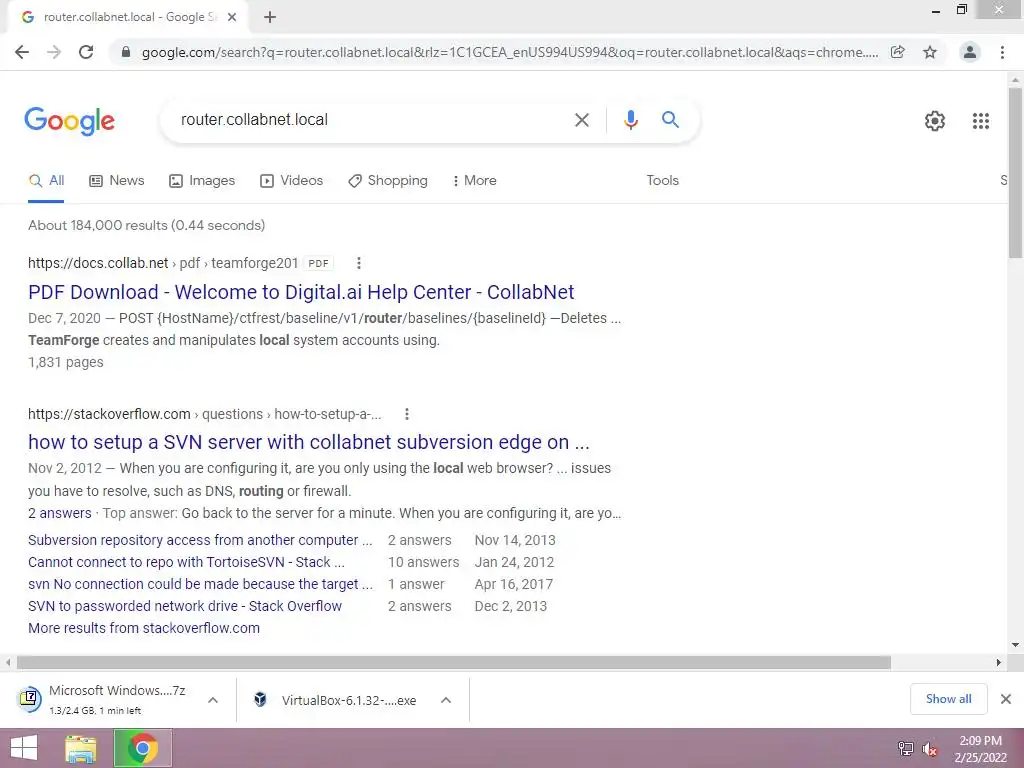The width and height of the screenshot is (1024, 768).
Task: Click the scroll down arrow
Action: pyautogui.click(x=1015, y=645)
